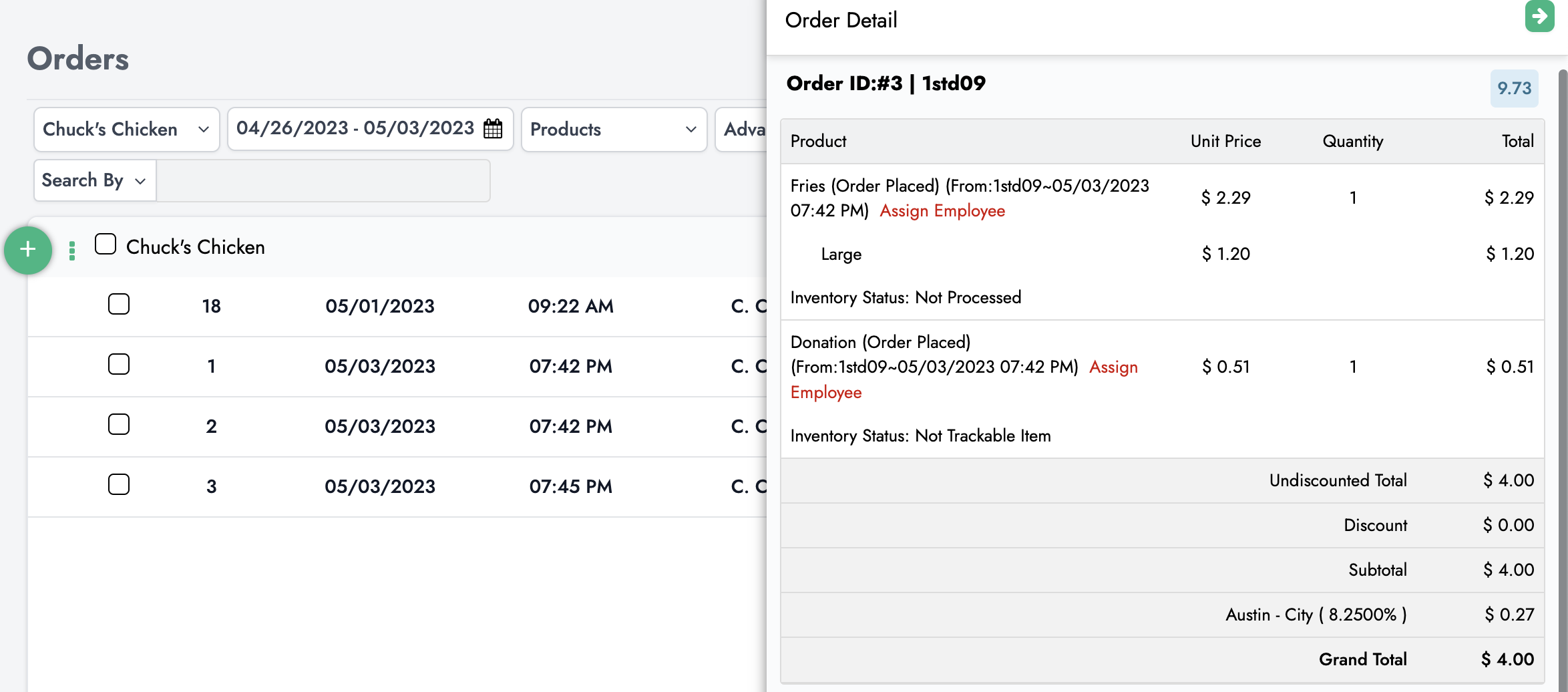Viewport: 1568px width, 692px height.
Task: Expand the Chuck's Chicken store dropdown
Action: pos(126,130)
